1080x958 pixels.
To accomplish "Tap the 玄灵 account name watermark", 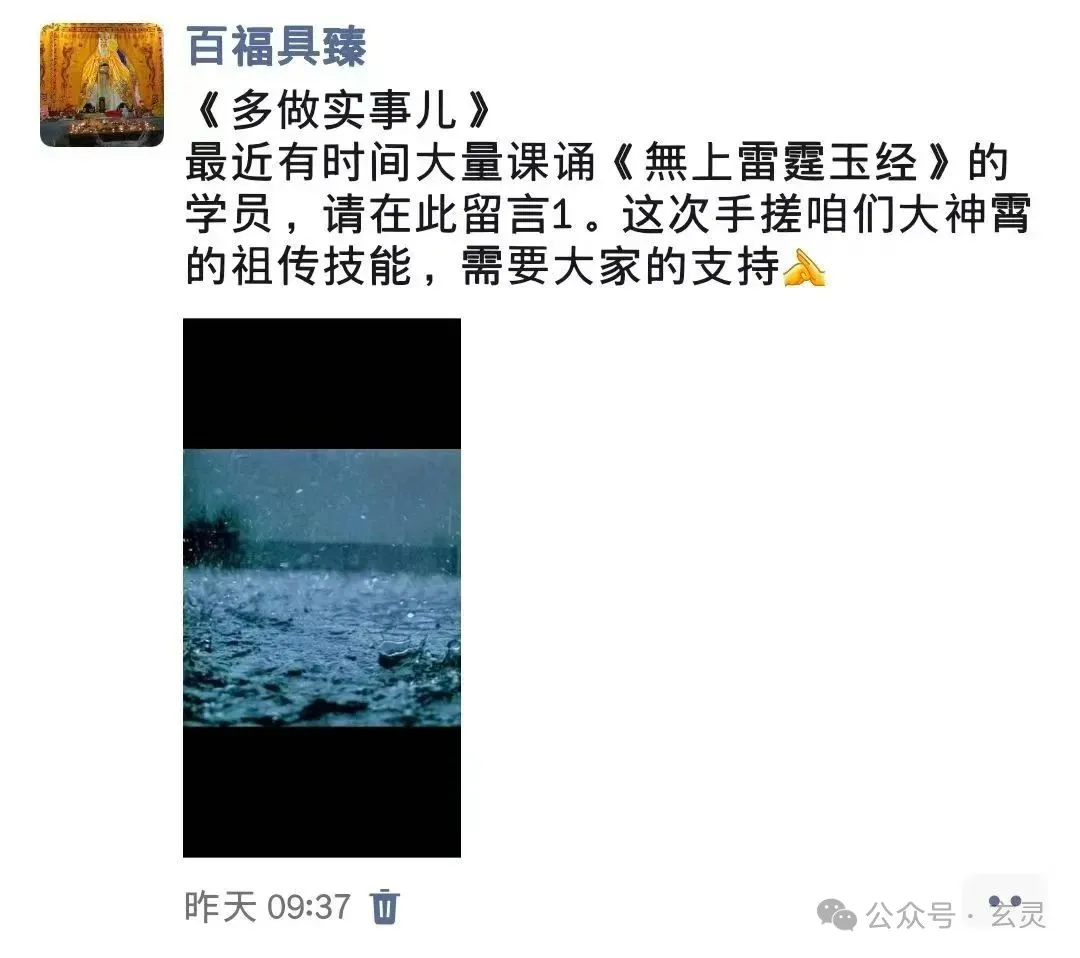I will click(1018, 915).
